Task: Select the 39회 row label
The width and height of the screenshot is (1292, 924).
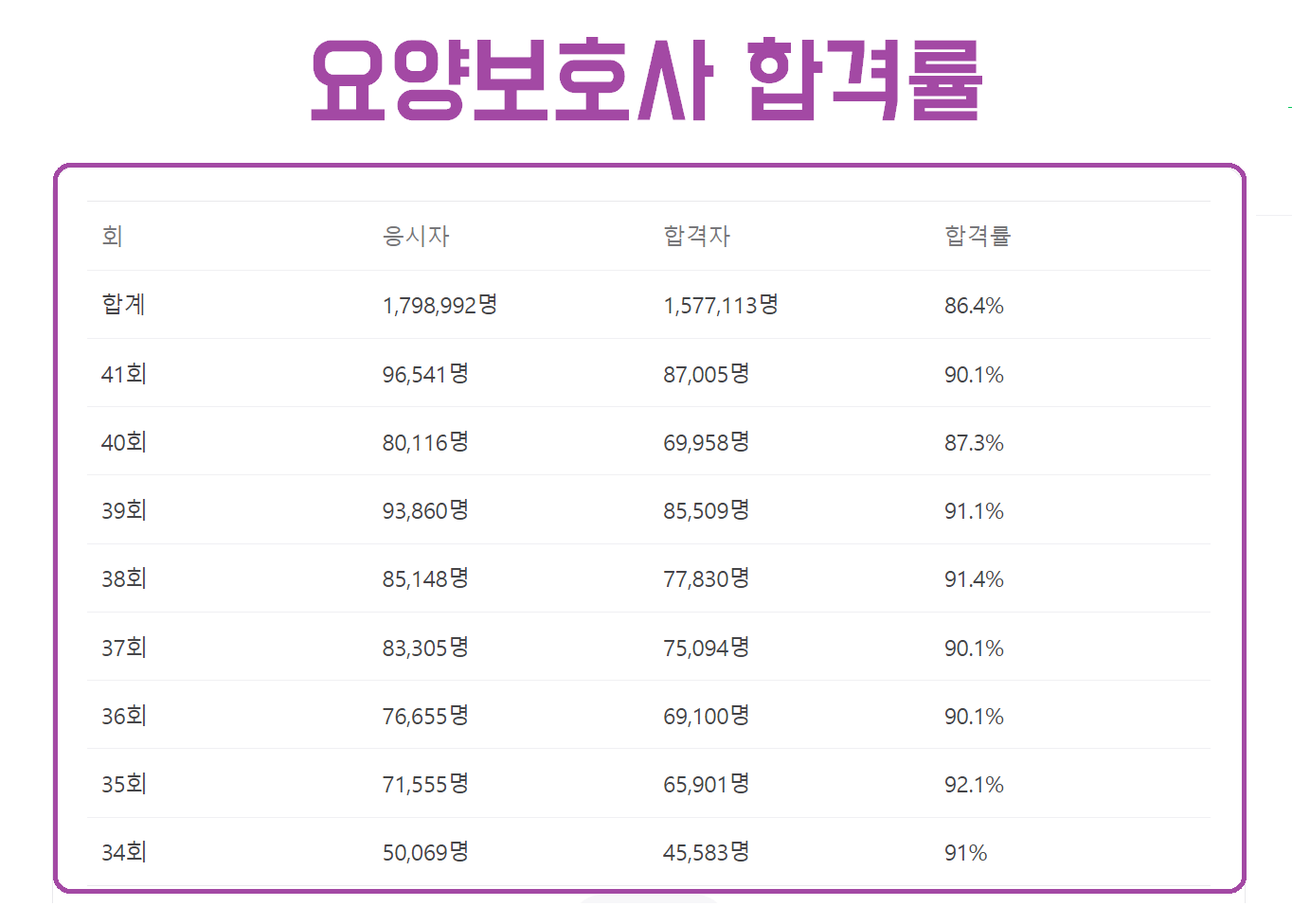Action: point(124,510)
